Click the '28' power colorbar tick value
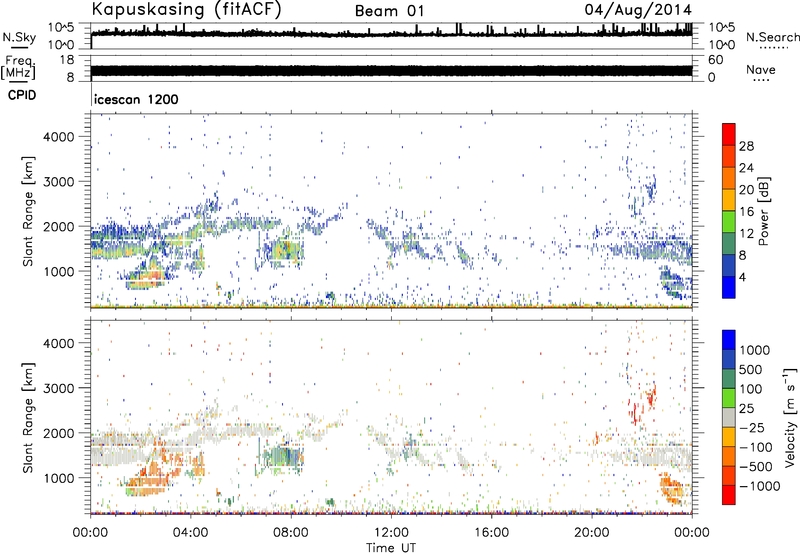800x554 pixels. (746, 146)
